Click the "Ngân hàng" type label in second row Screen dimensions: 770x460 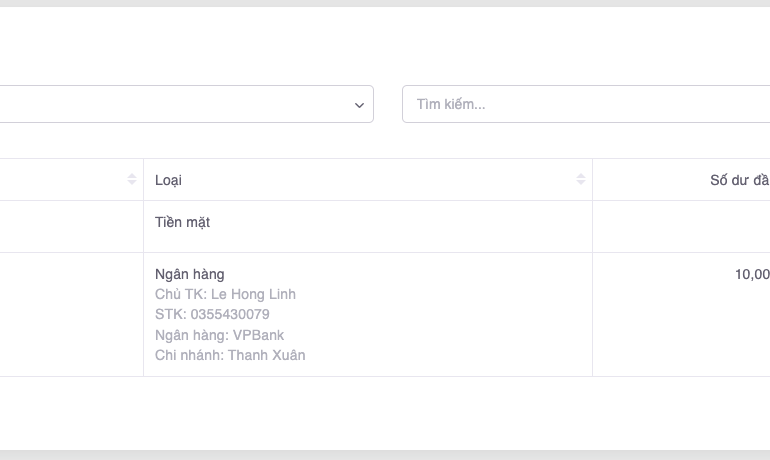tap(189, 274)
